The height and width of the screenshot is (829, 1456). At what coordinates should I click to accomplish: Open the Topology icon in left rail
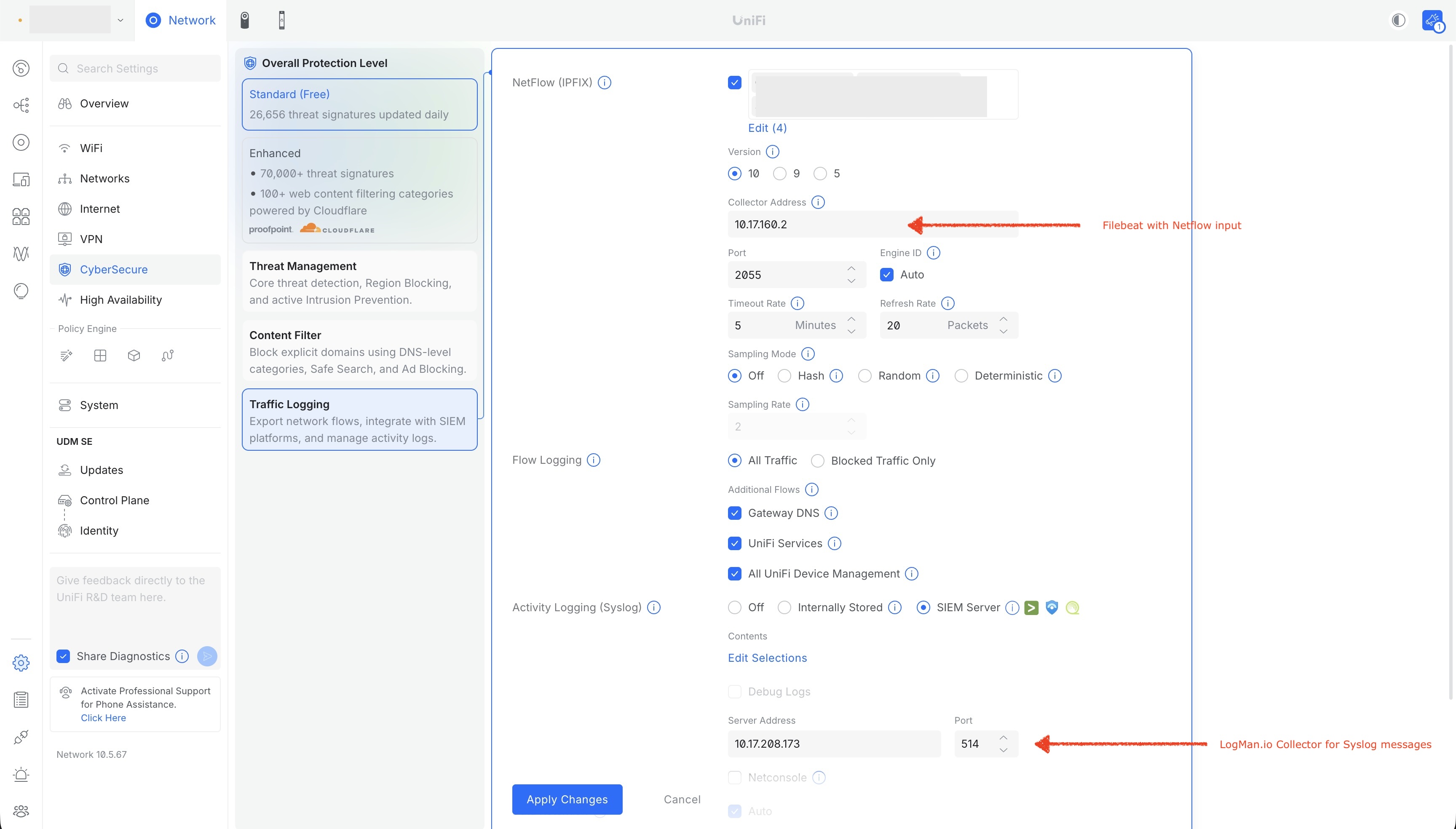(x=21, y=105)
